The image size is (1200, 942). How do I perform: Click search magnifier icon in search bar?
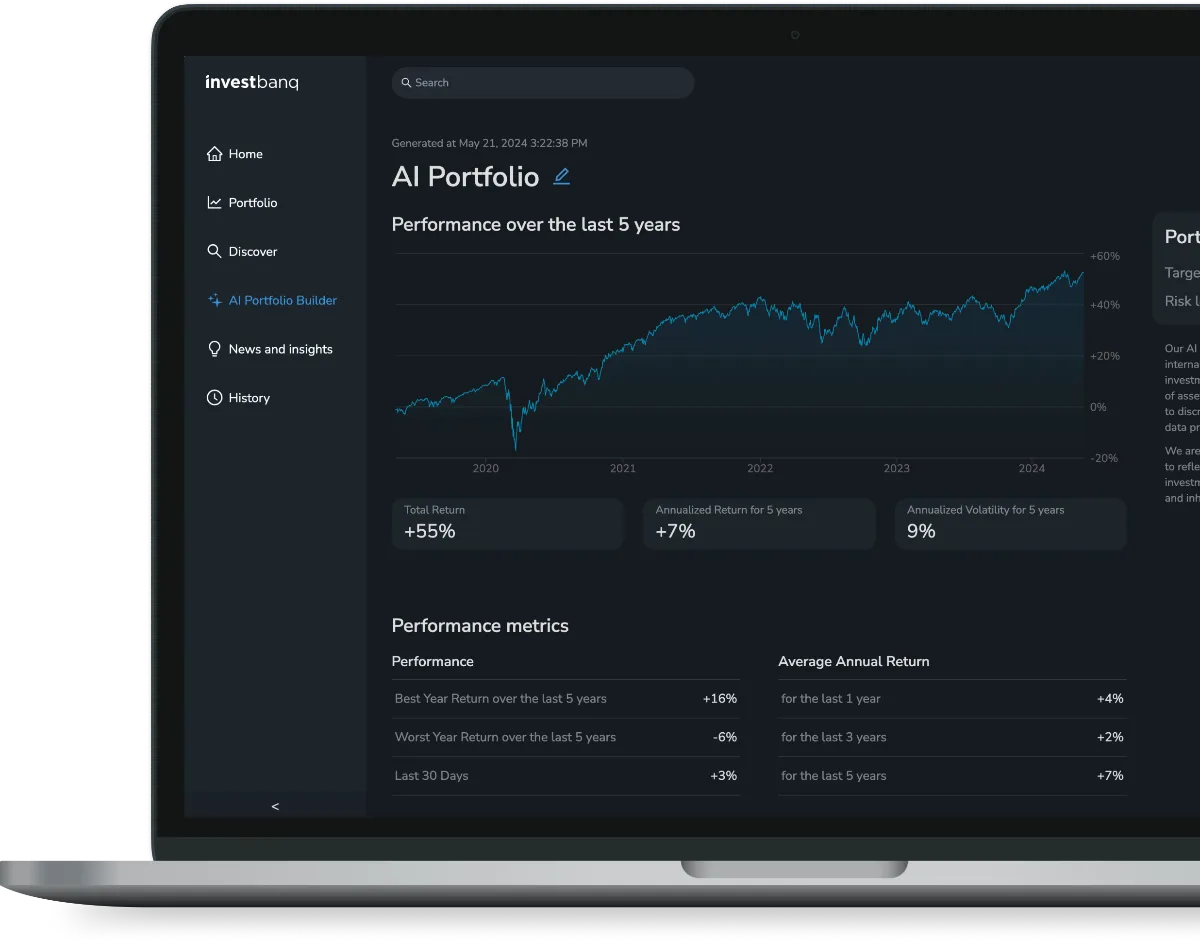click(x=406, y=83)
